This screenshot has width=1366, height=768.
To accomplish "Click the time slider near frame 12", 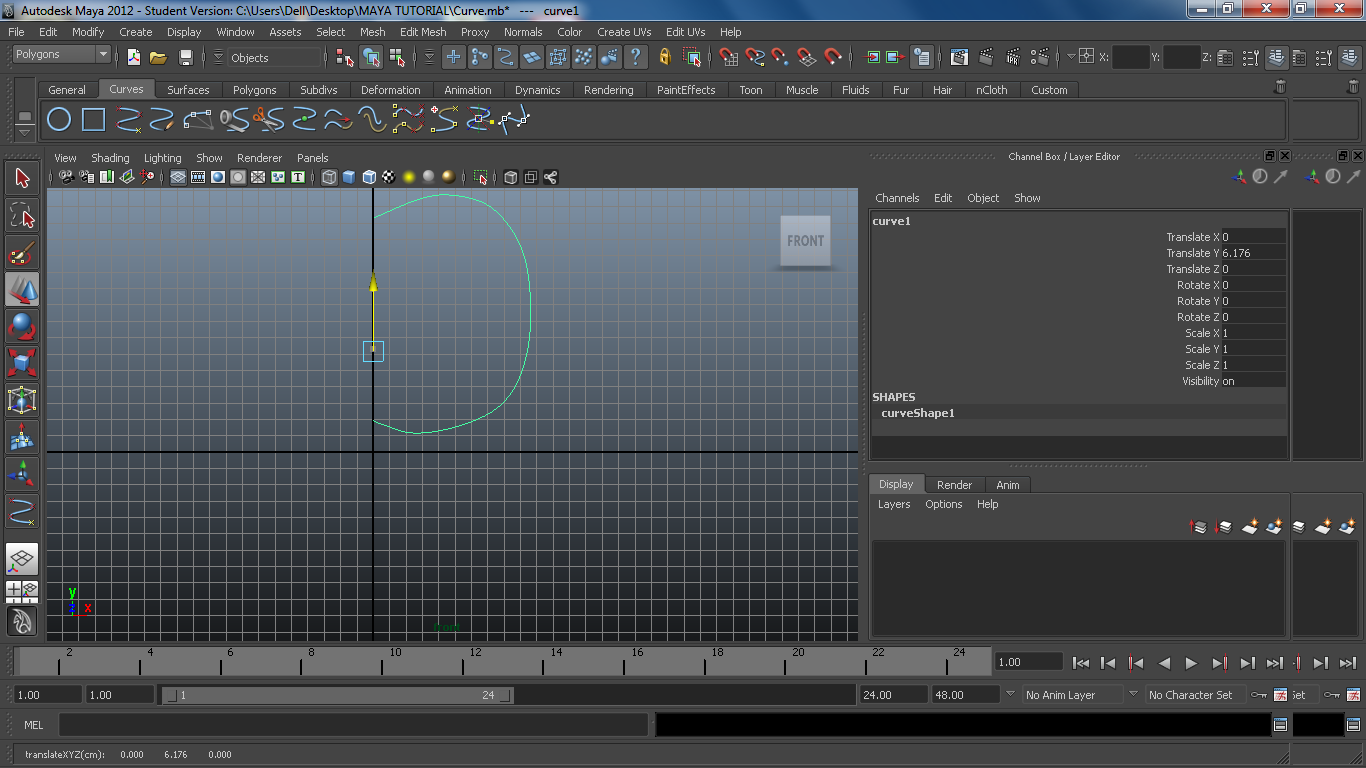I will [476, 662].
